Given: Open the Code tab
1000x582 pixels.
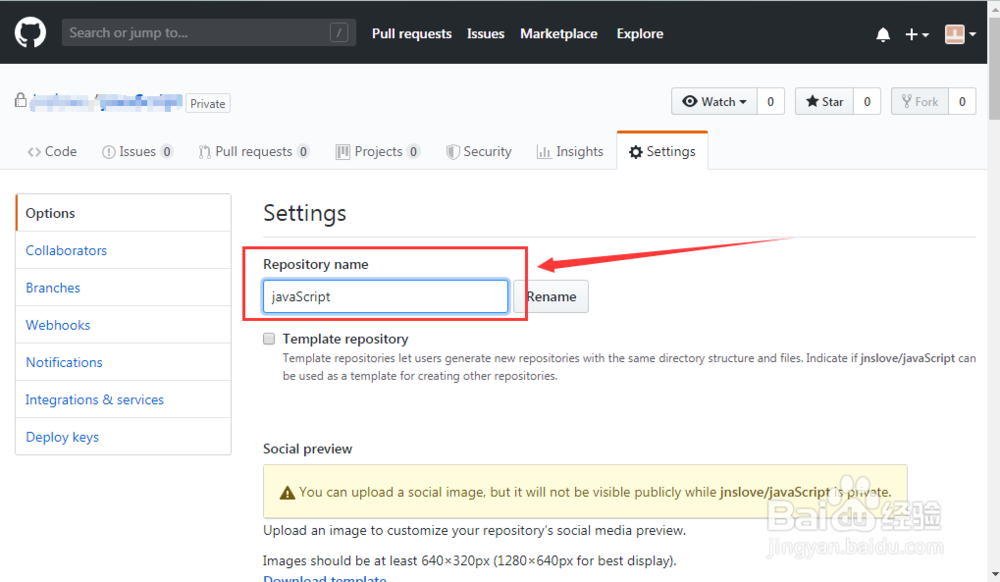Looking at the screenshot, I should [52, 152].
